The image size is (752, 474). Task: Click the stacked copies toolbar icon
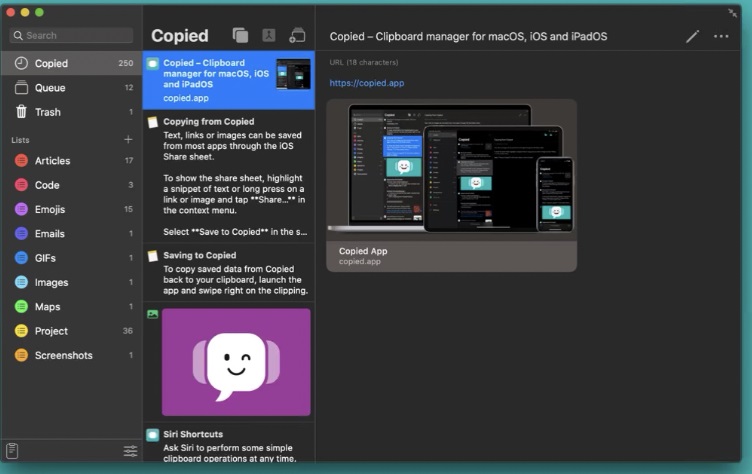[240, 36]
